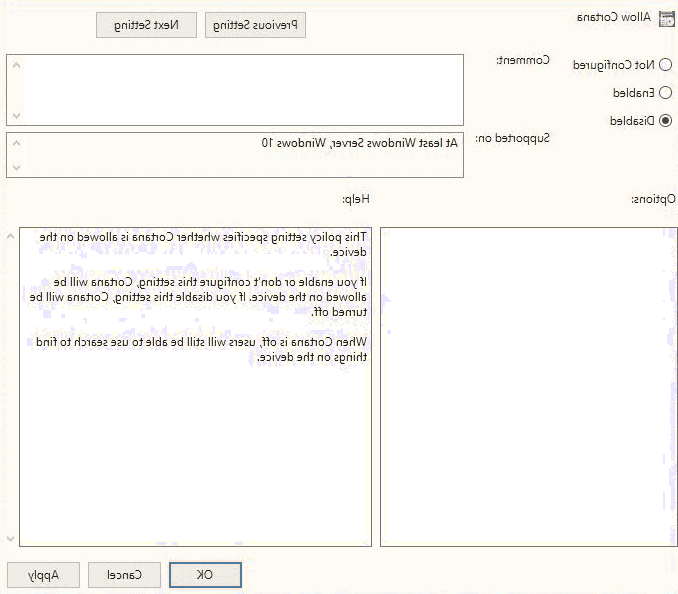678x594 pixels.
Task: Click the Supported on scroll-up arrow
Action: coord(14,141)
